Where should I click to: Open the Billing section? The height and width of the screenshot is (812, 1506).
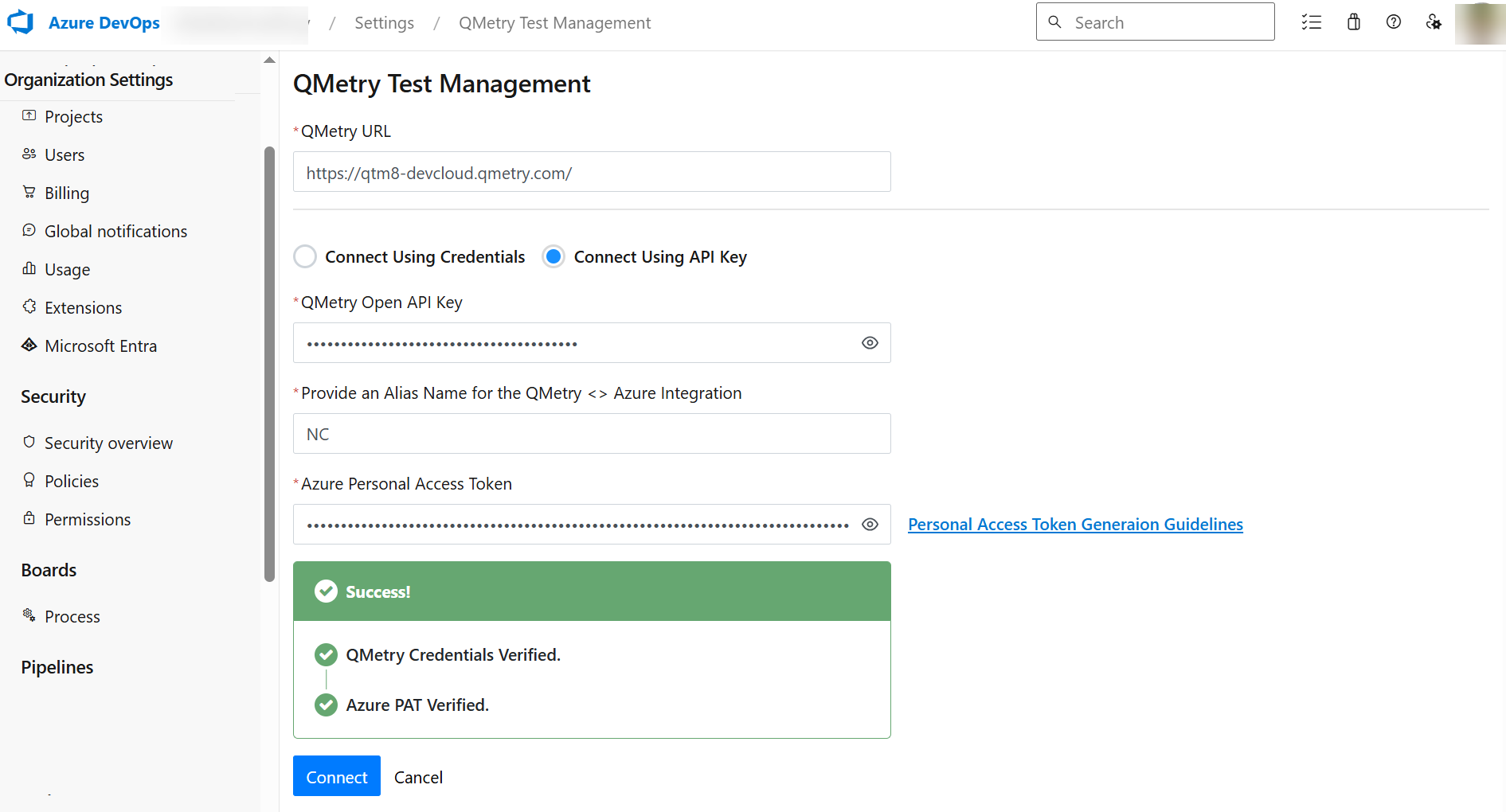67,193
